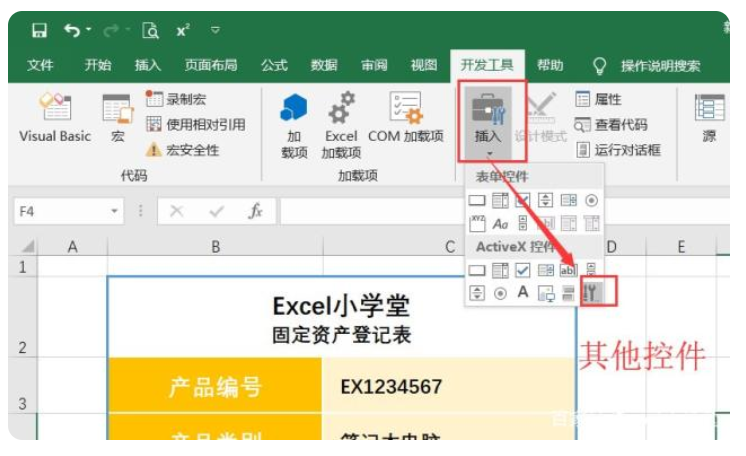Insert form control Label Aa

[x=500, y=223]
